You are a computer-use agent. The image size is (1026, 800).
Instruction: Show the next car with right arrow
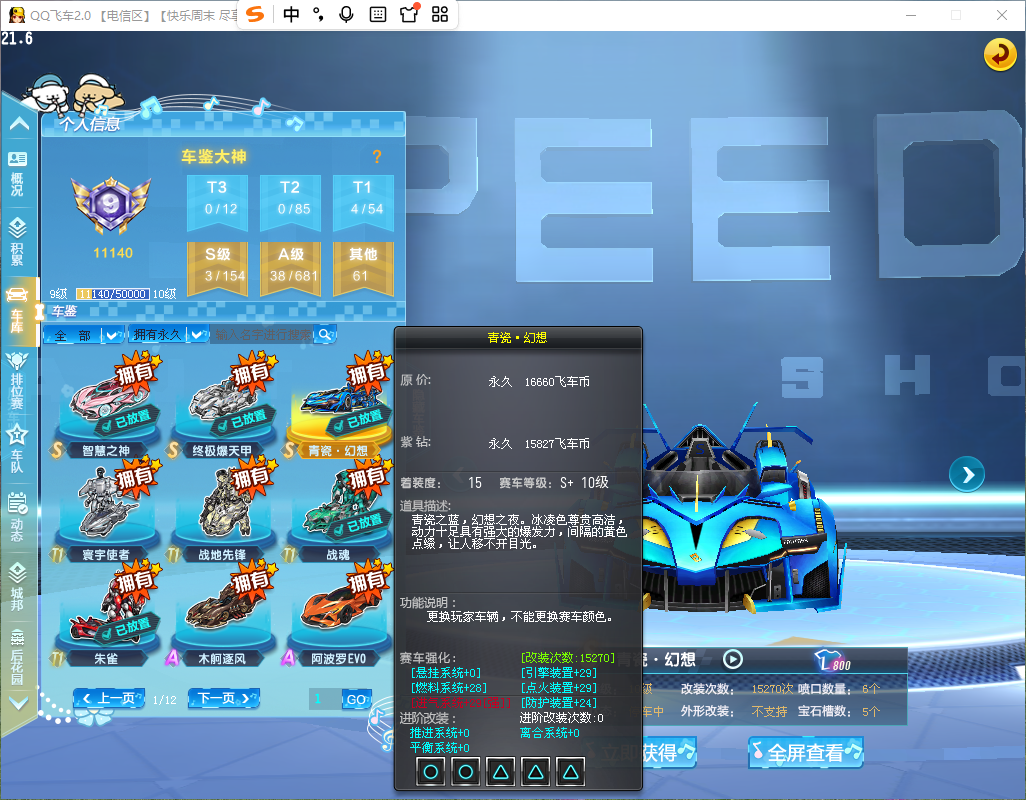[966, 475]
